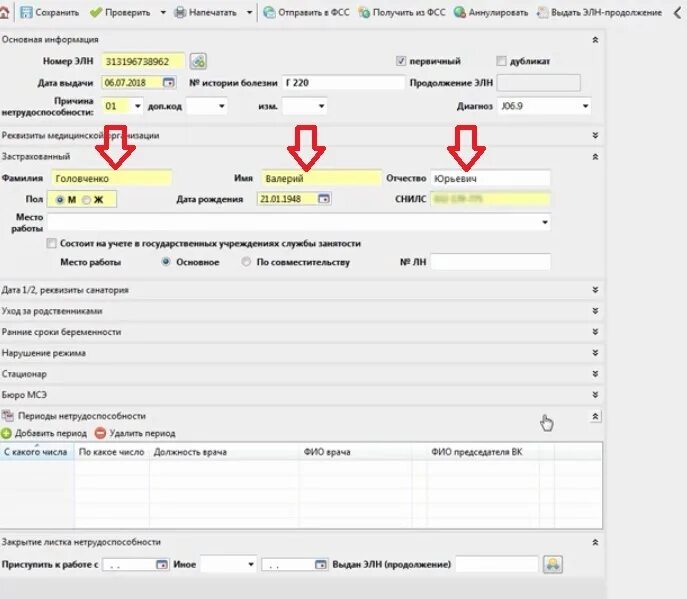Screen dimensions: 687x599
Task: Check Состоит на учете в службе занятости
Action: pos(51,243)
